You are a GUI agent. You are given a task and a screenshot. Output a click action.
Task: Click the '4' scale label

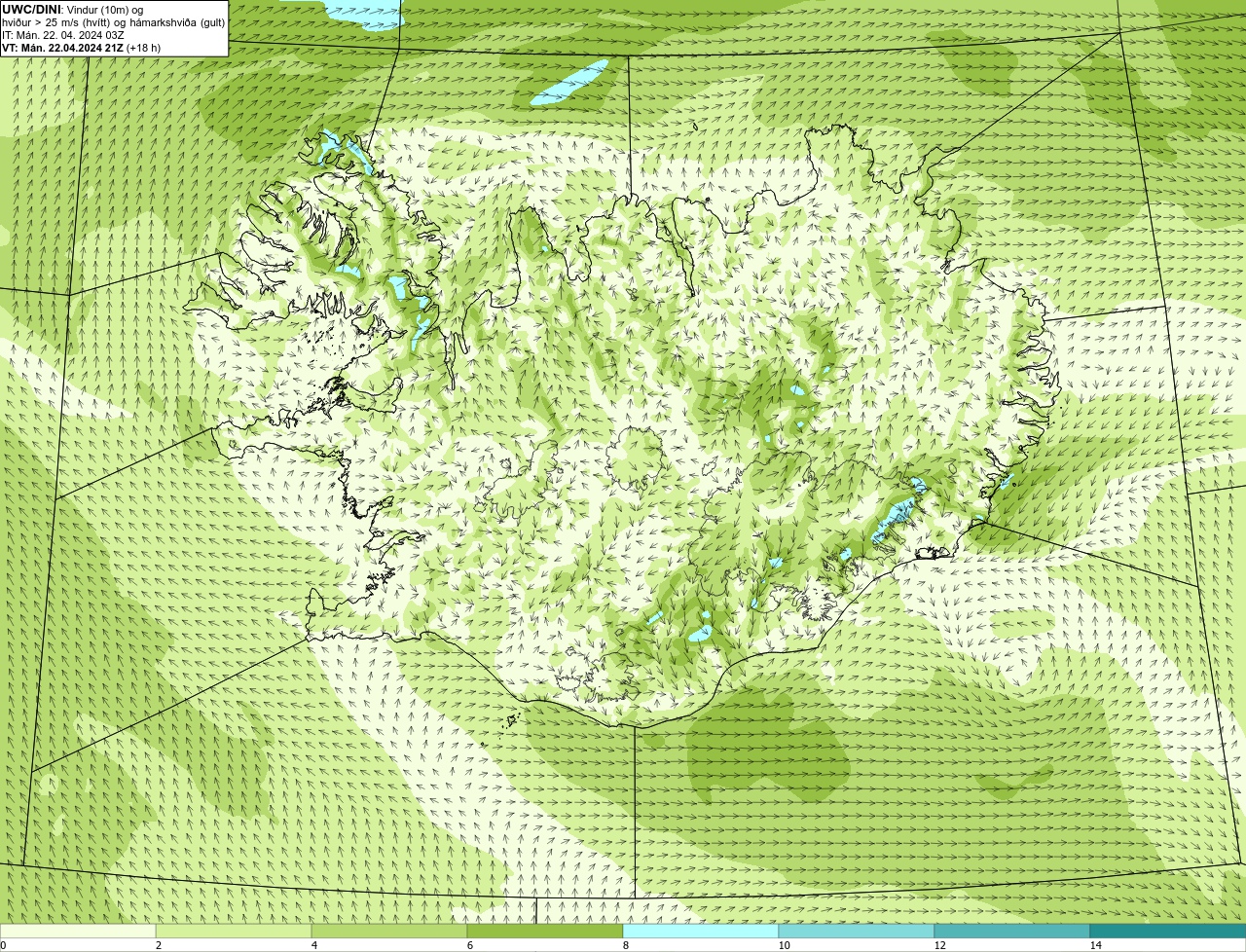tap(313, 945)
